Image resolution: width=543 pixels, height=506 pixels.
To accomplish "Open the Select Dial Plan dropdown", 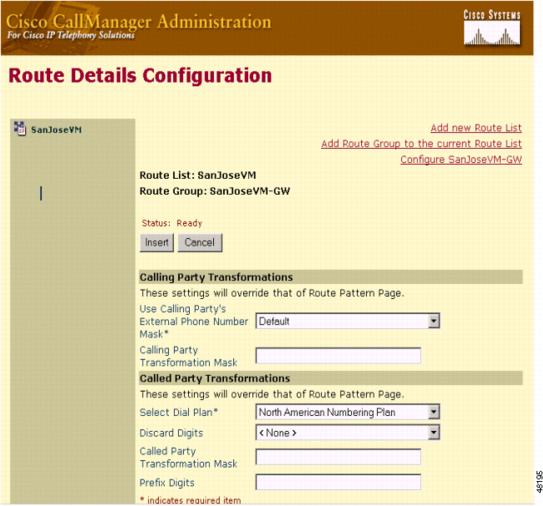I will click(x=348, y=412).
